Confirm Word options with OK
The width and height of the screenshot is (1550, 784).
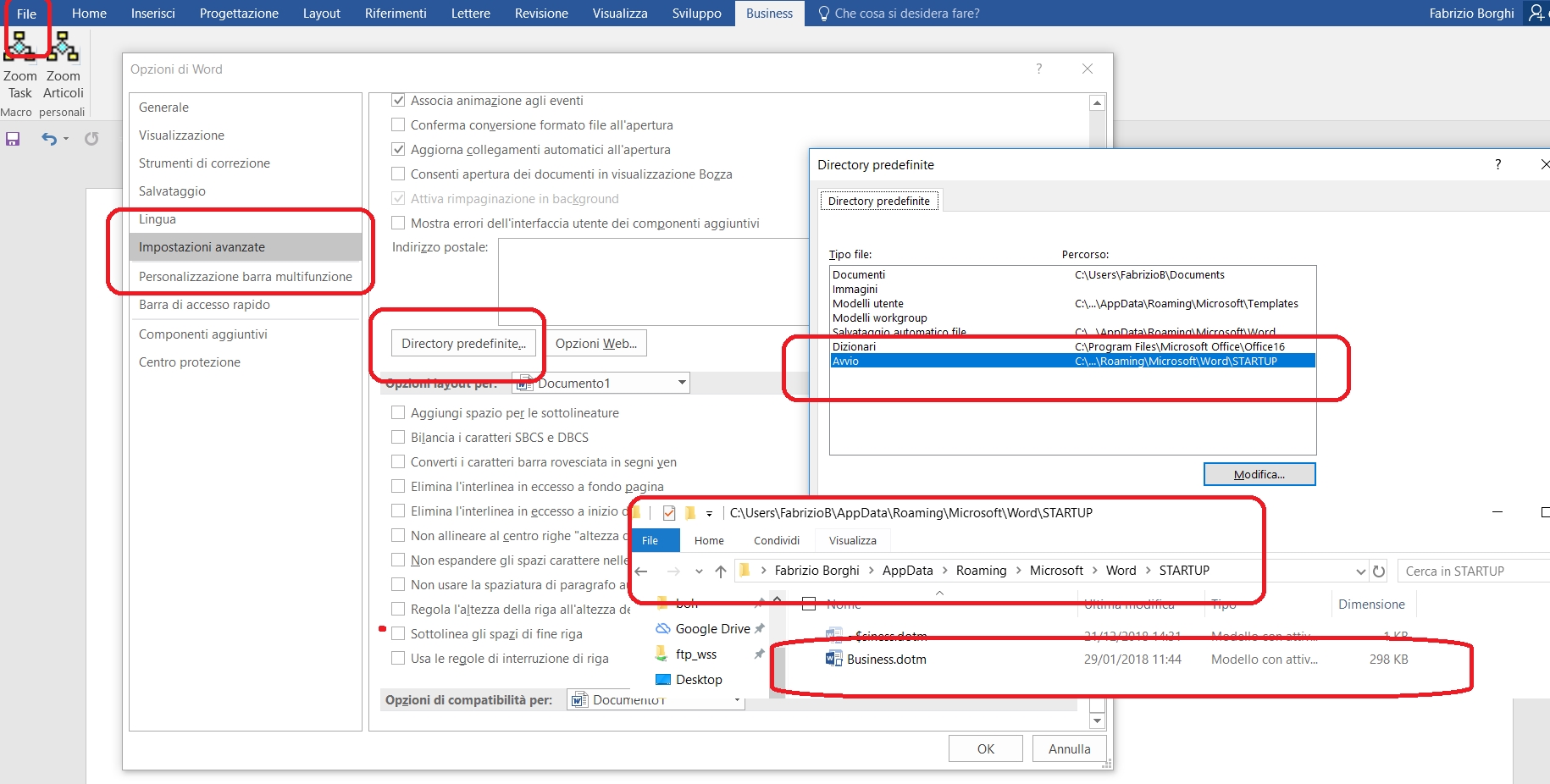(986, 748)
